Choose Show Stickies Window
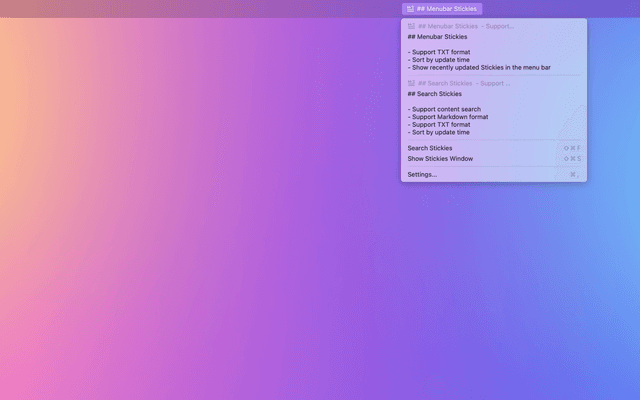The image size is (640, 400). pyautogui.click(x=440, y=159)
